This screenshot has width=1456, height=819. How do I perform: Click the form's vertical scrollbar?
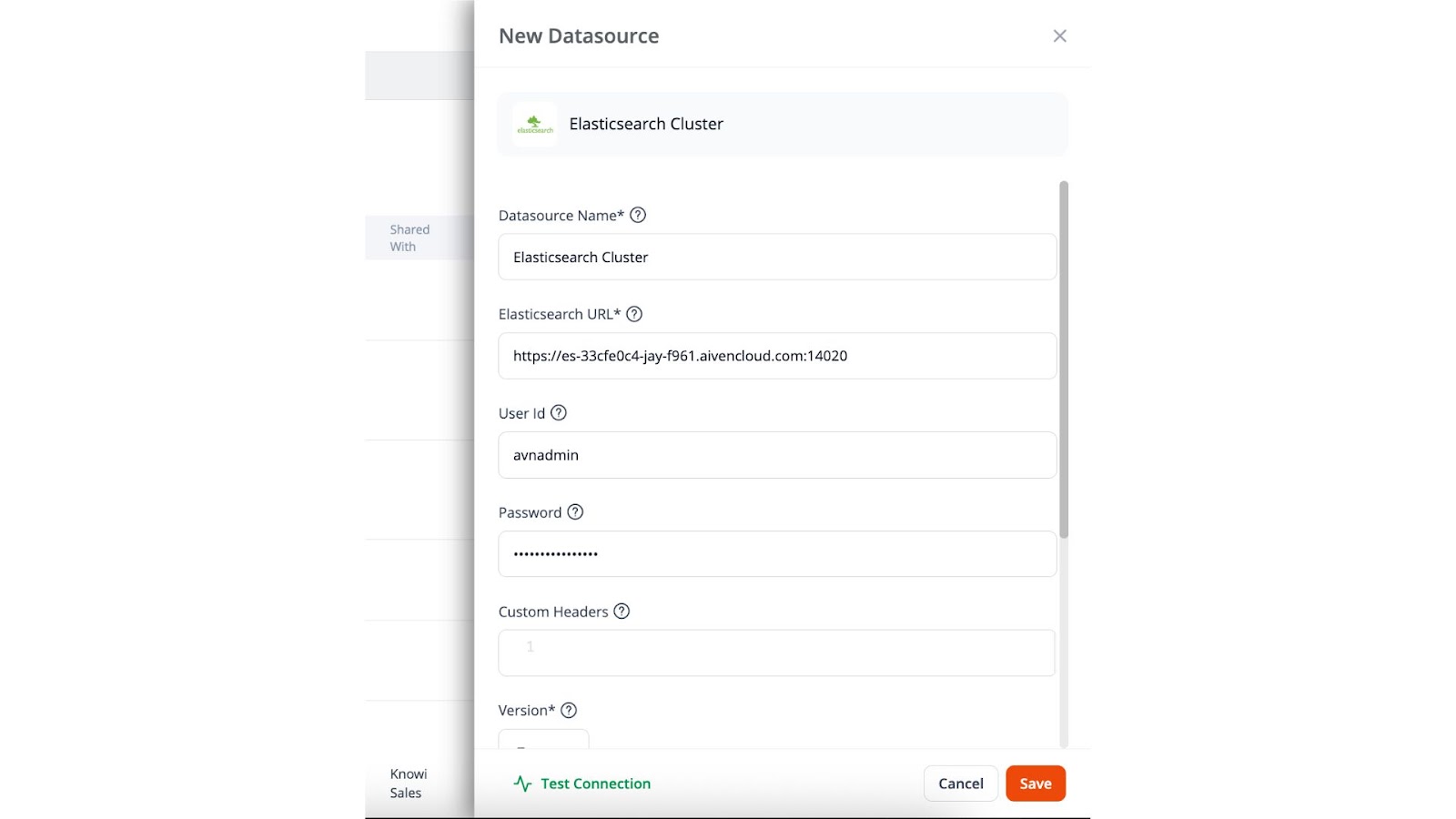coord(1064,359)
